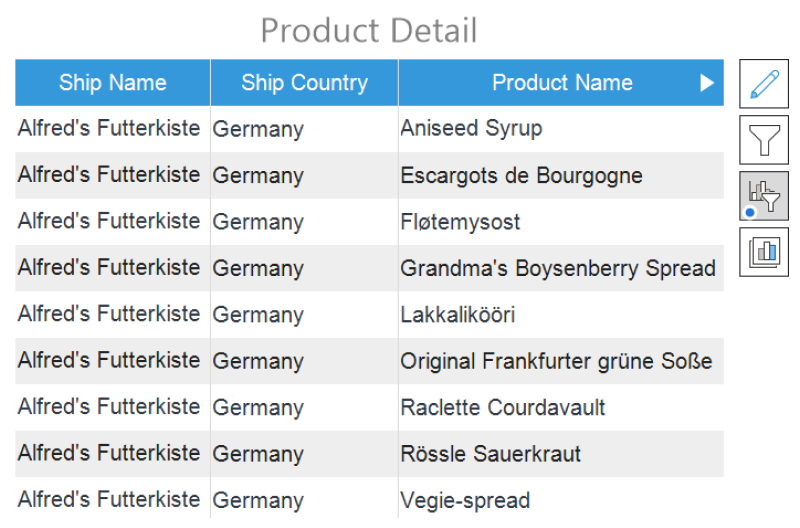Sort by Ship Name column header
This screenshot has width=800, height=528.
[x=112, y=83]
